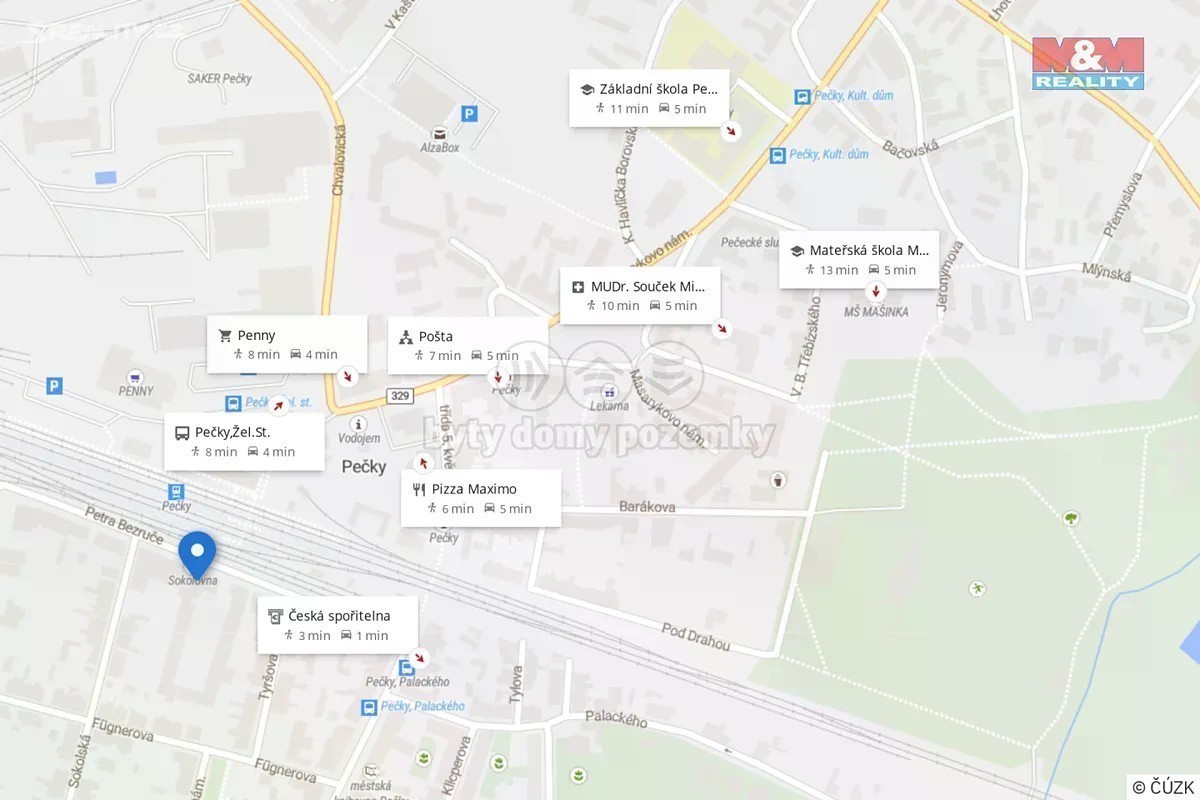Click the blue location pin at Sokolovna
The width and height of the screenshot is (1200, 800).
[197, 555]
